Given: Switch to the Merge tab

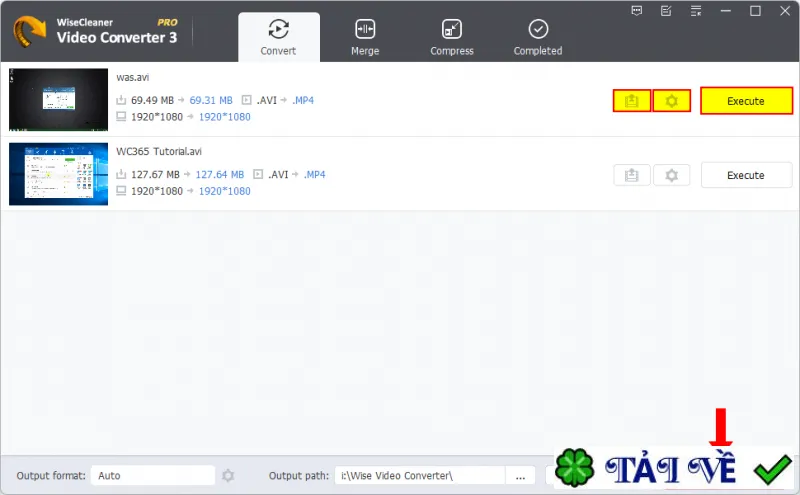Looking at the screenshot, I should (x=365, y=37).
